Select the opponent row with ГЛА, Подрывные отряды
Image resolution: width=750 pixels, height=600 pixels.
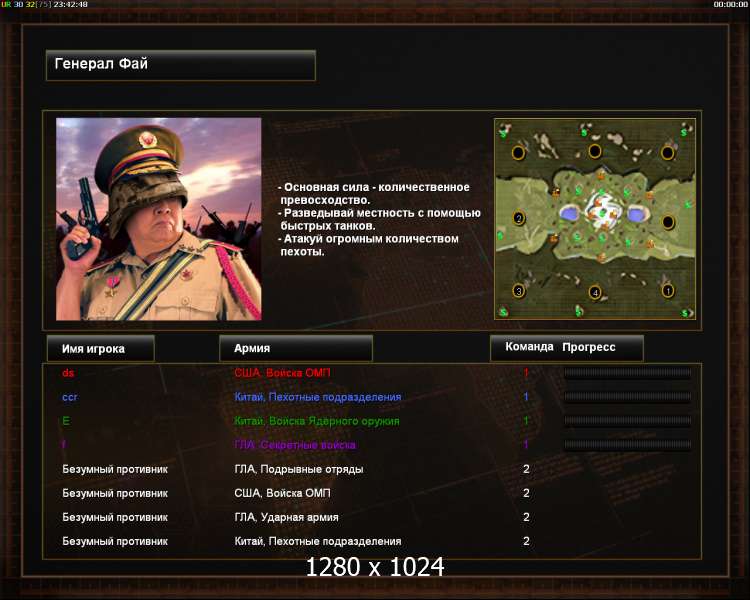[x=372, y=469]
